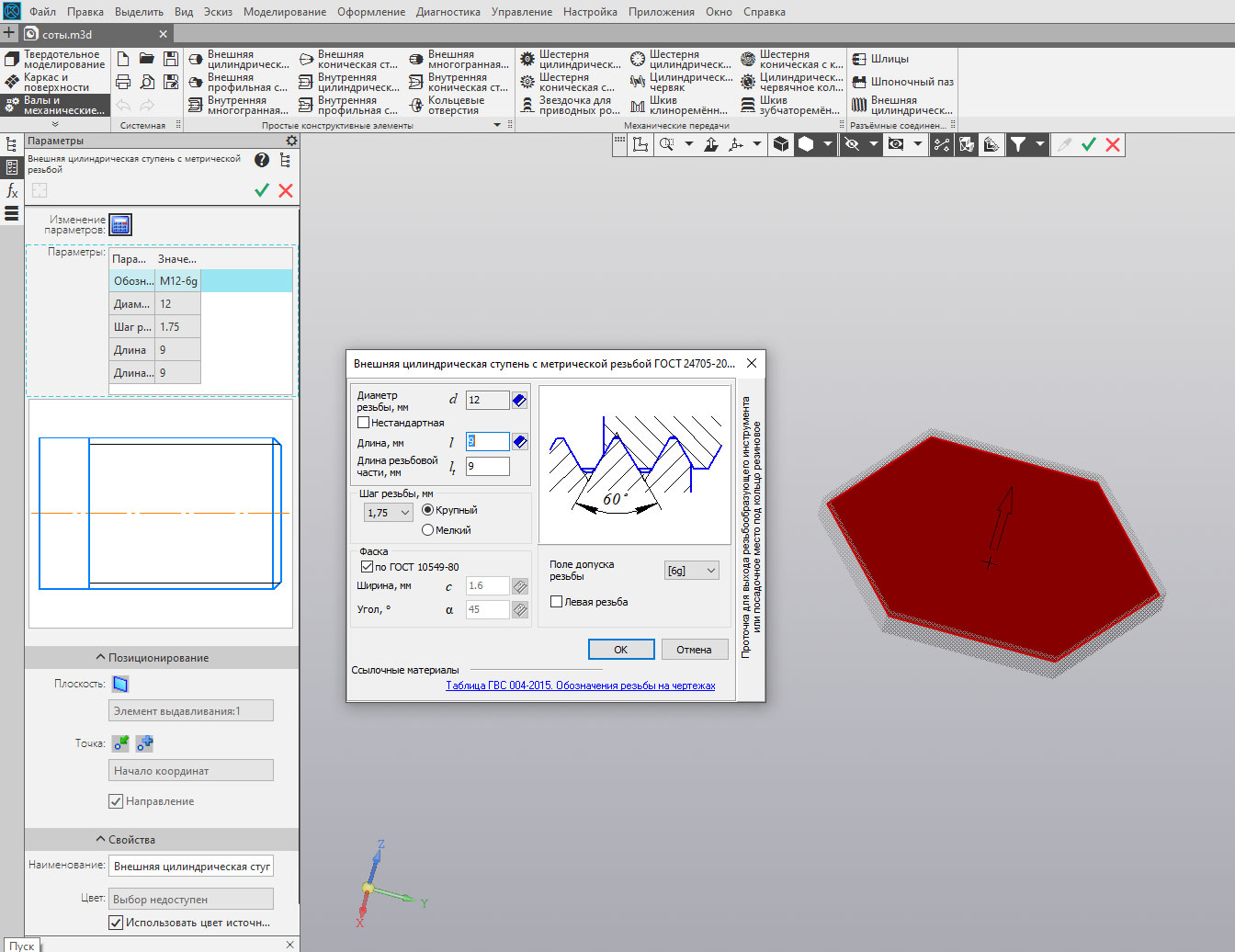Open Справка menu
The height and width of the screenshot is (952, 1235).
765,12
